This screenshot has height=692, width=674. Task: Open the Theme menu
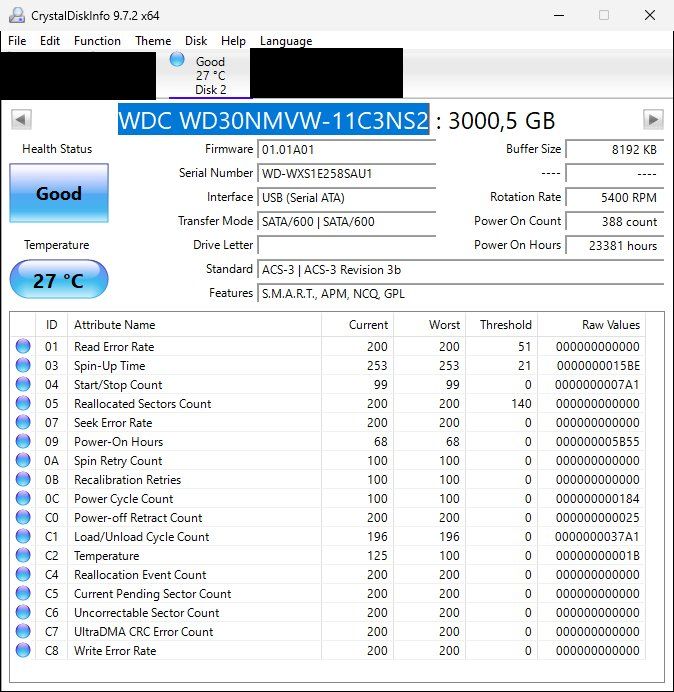[153, 41]
